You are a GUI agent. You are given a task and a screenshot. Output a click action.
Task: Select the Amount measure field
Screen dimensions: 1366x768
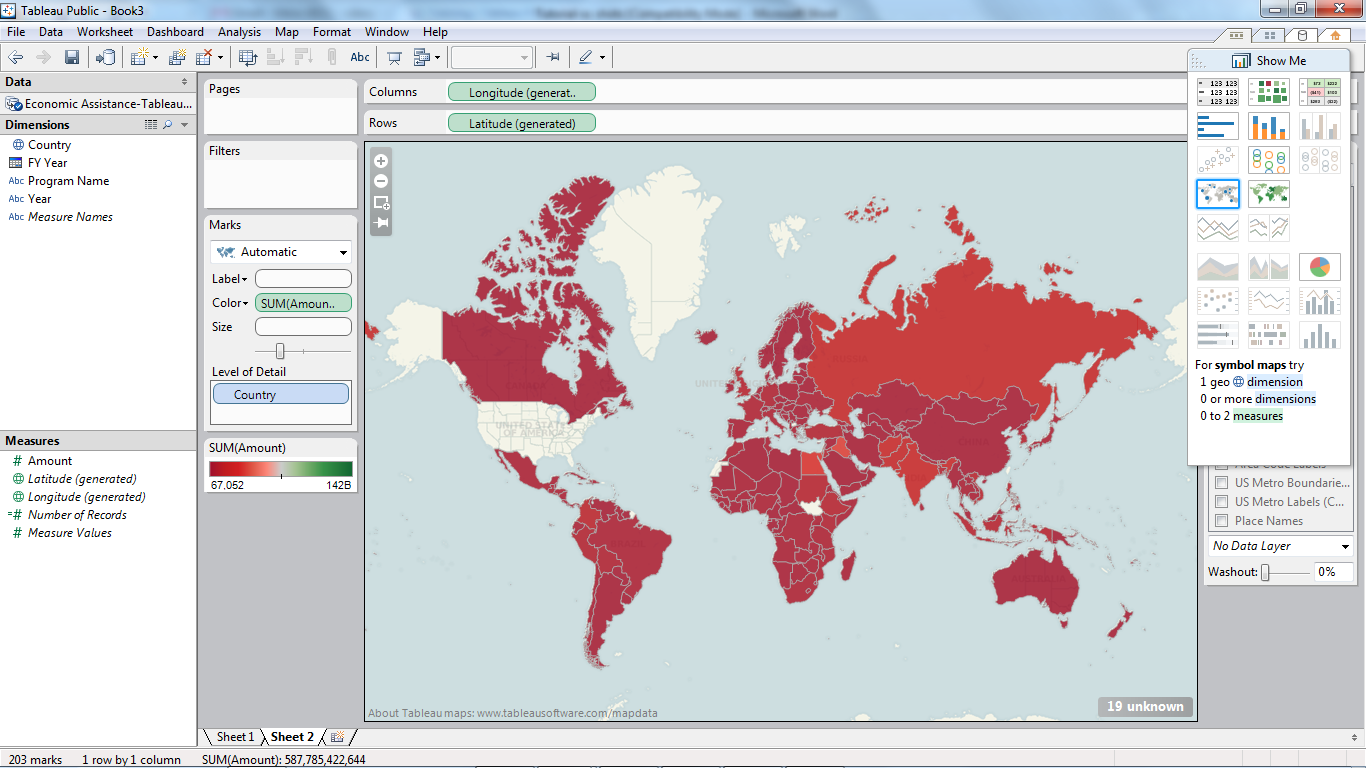(50, 461)
